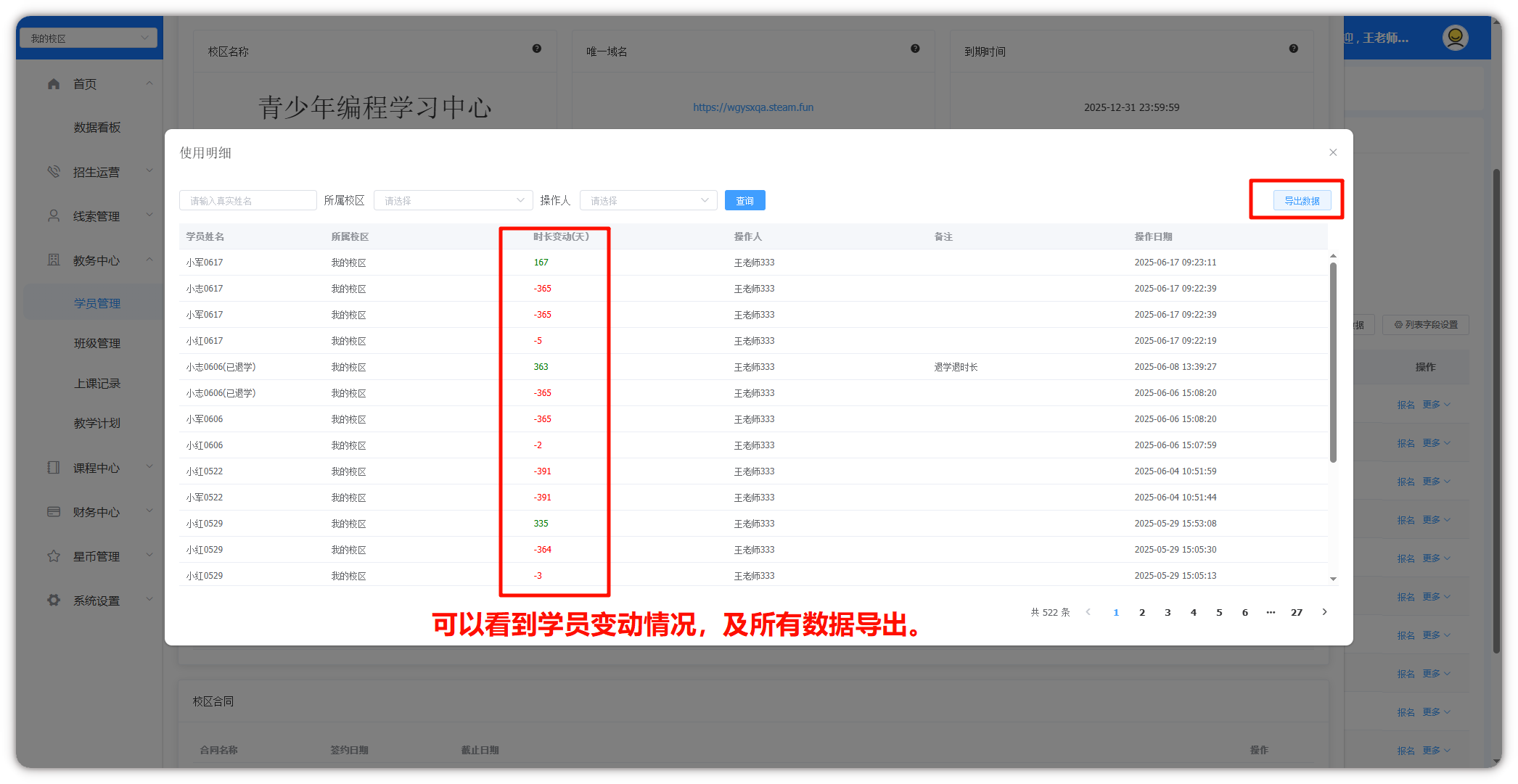Open the 财务中心 card icon

point(54,511)
